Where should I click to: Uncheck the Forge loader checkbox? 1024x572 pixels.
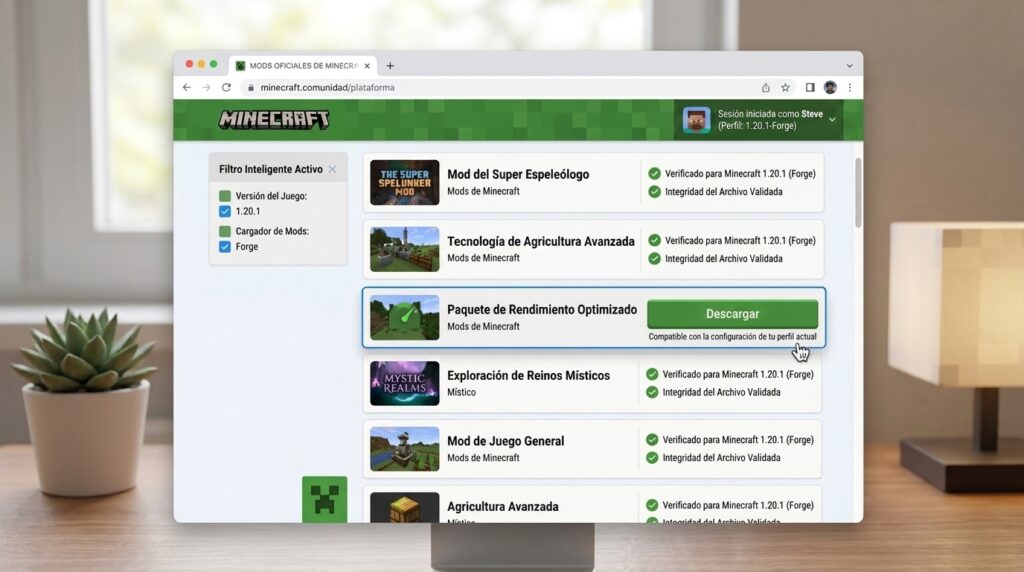coord(225,247)
